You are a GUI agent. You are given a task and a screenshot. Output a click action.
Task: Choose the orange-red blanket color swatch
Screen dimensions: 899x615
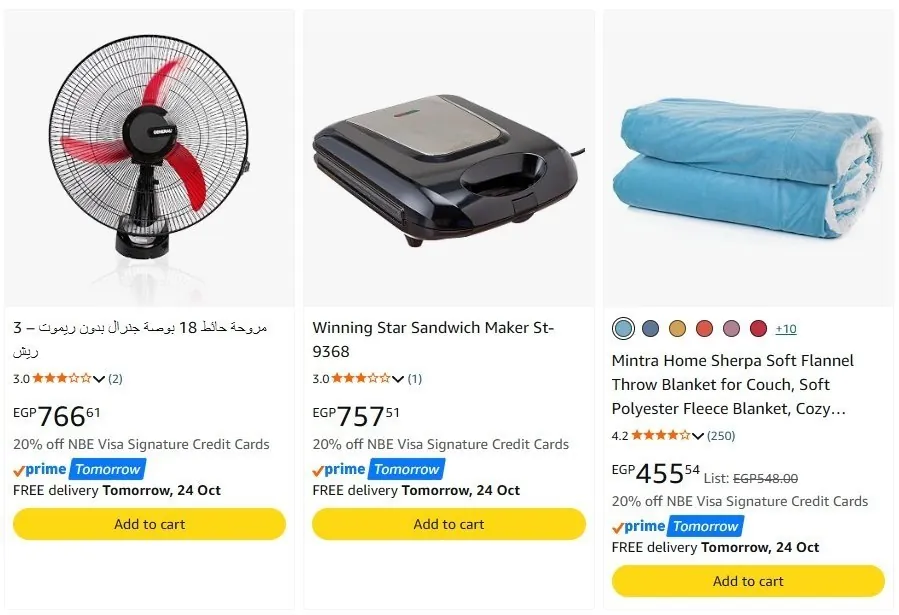tap(704, 328)
